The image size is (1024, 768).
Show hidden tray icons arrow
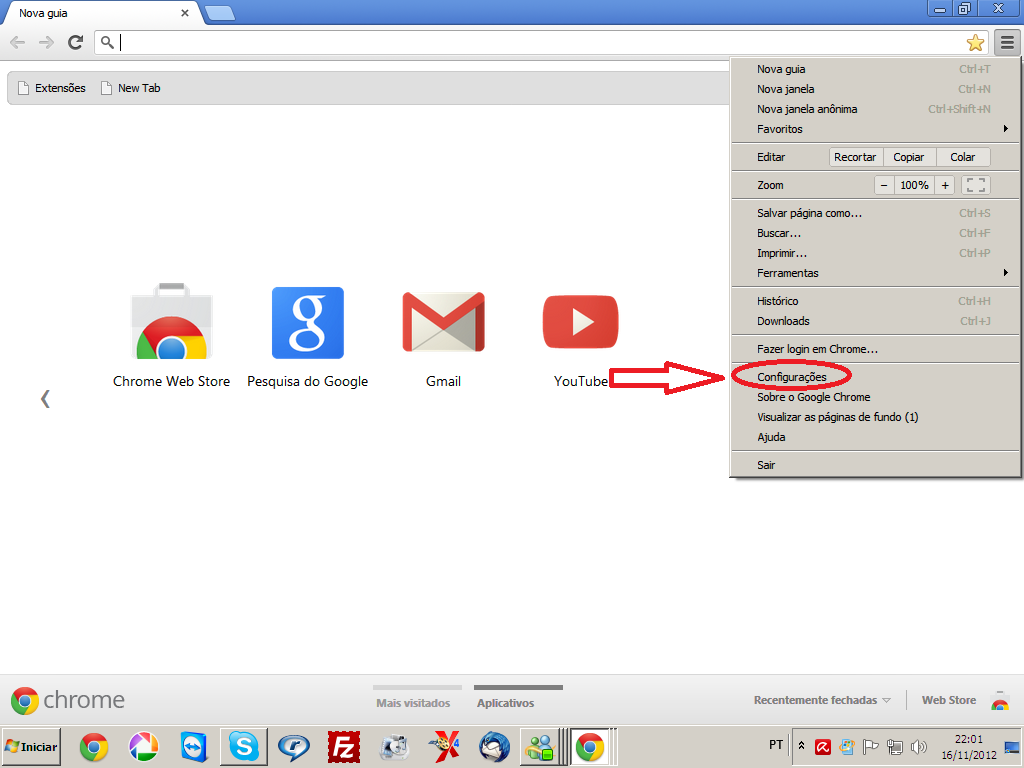pos(802,745)
